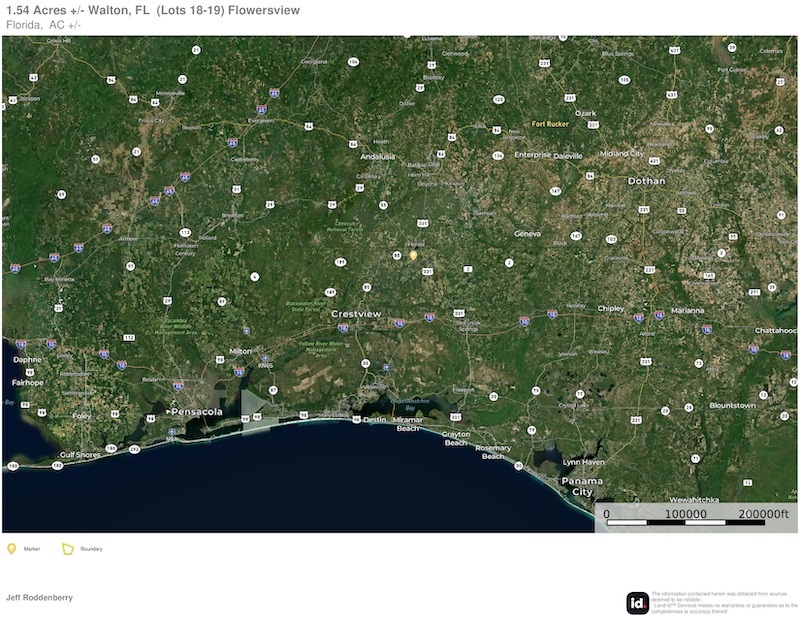The height and width of the screenshot is (618, 800).
Task: Click the Milton town label
Action: (x=241, y=351)
